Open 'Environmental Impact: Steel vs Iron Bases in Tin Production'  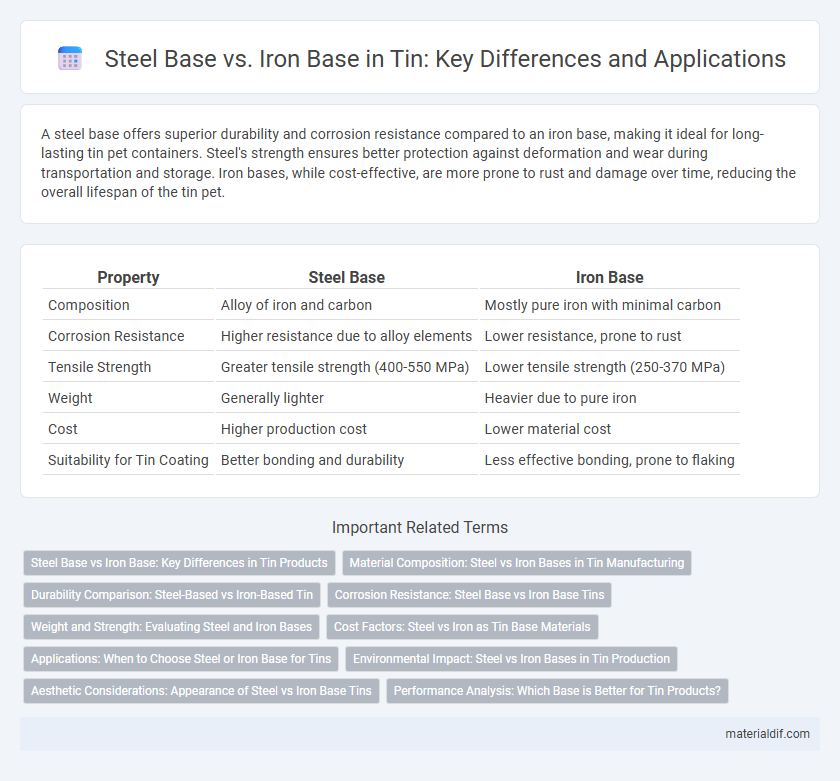[511, 659]
